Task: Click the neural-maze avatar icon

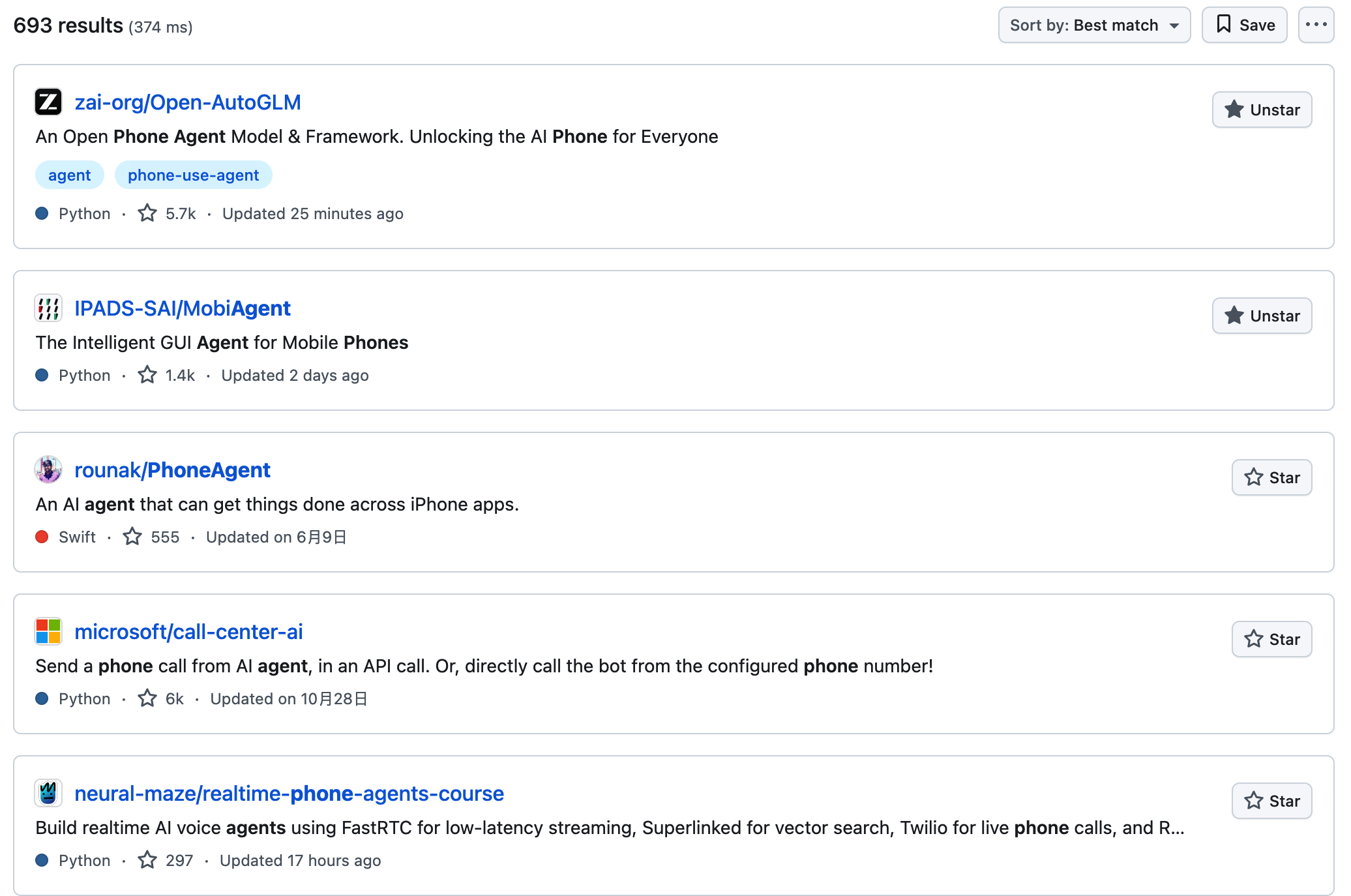Action: pos(48,794)
